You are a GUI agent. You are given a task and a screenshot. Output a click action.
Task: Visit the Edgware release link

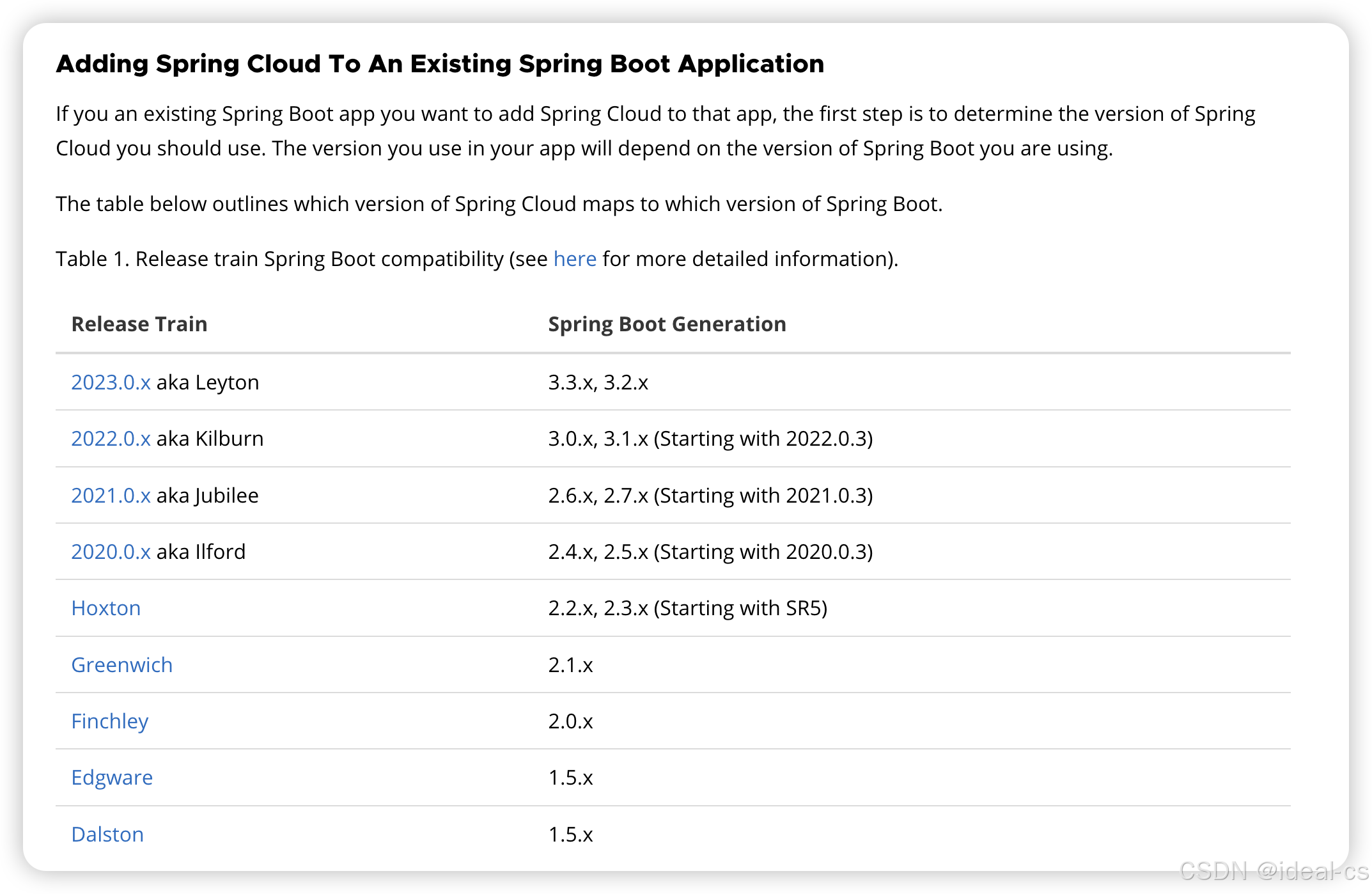pos(112,778)
